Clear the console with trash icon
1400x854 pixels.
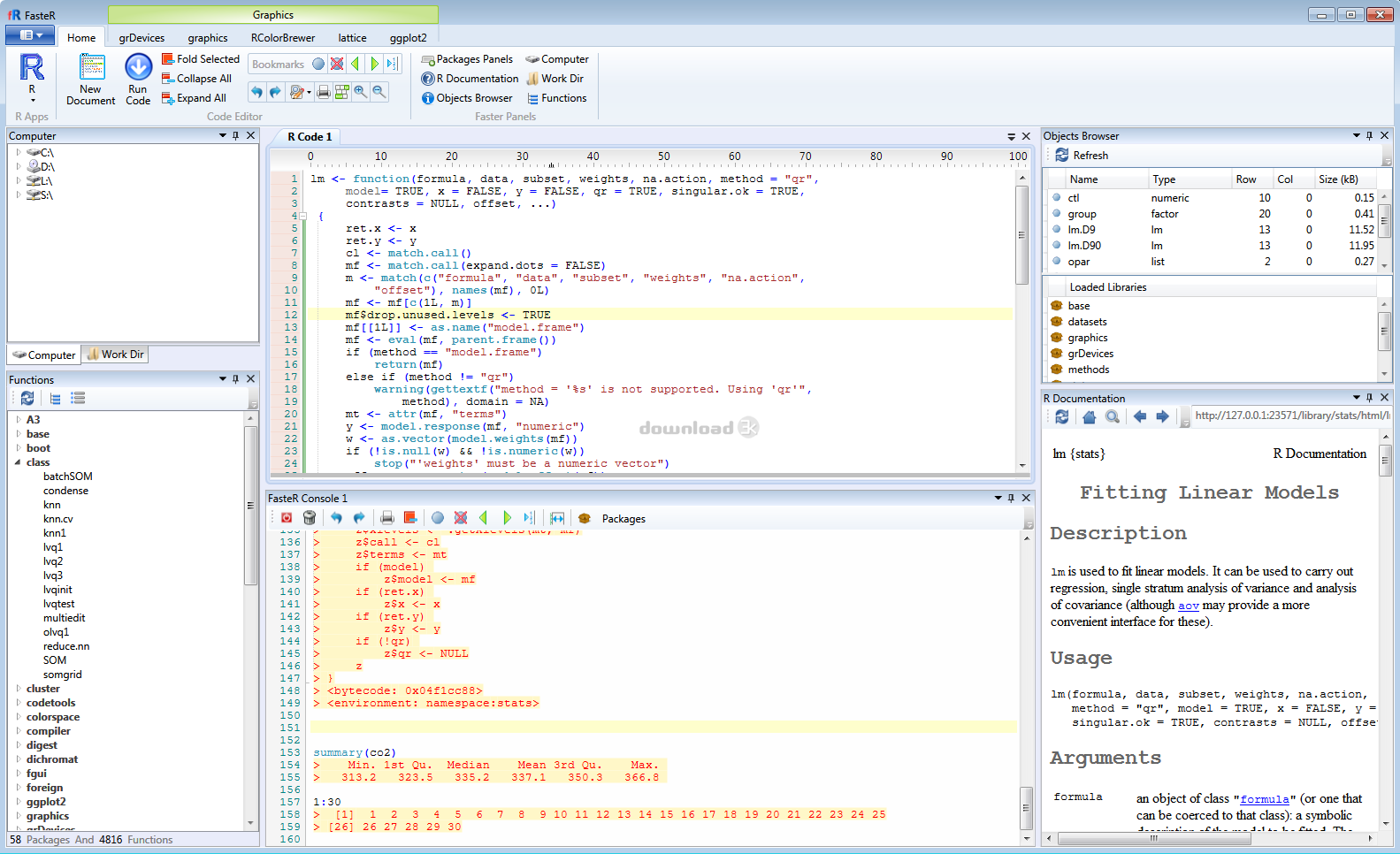click(310, 518)
